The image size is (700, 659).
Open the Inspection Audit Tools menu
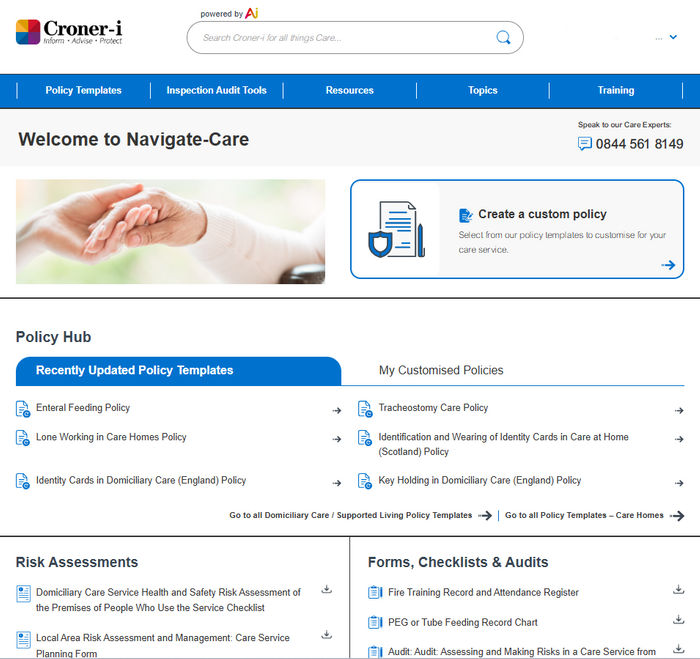[x=216, y=90]
